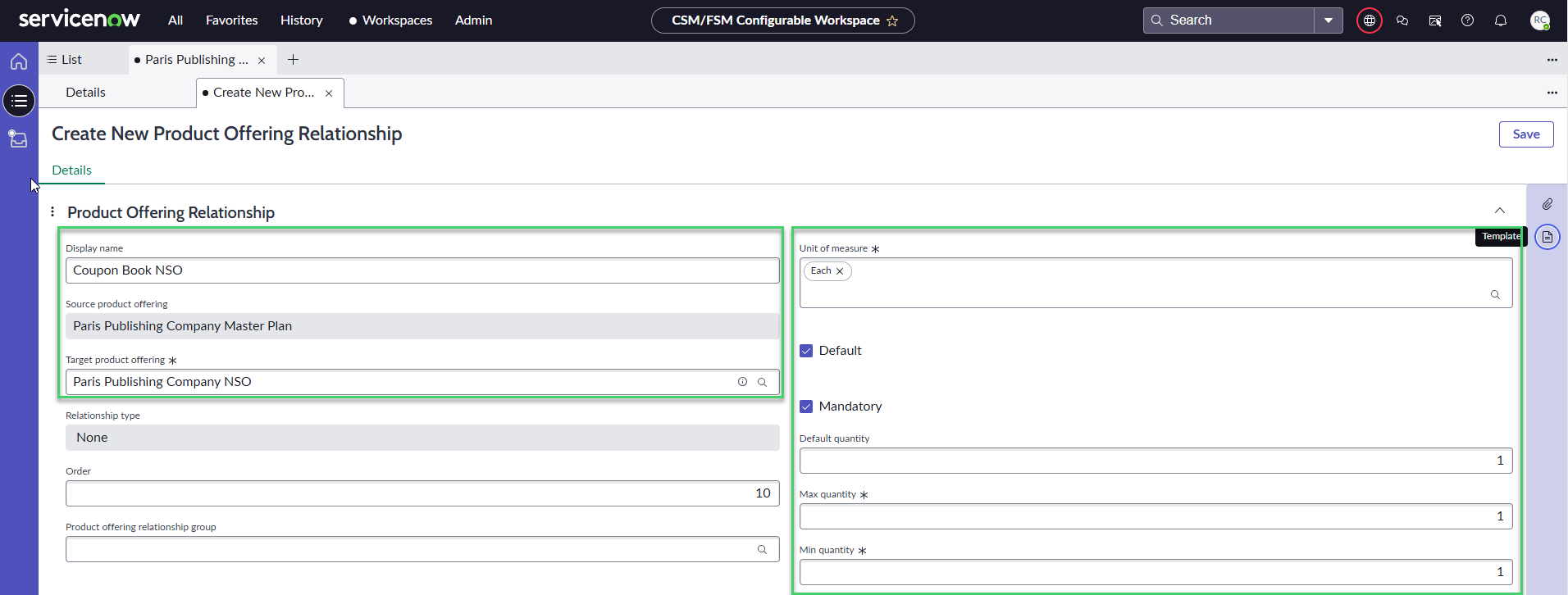The width and height of the screenshot is (1568, 595).
Task: Collapse the Product Offering Relationship section
Action: (x=1499, y=211)
